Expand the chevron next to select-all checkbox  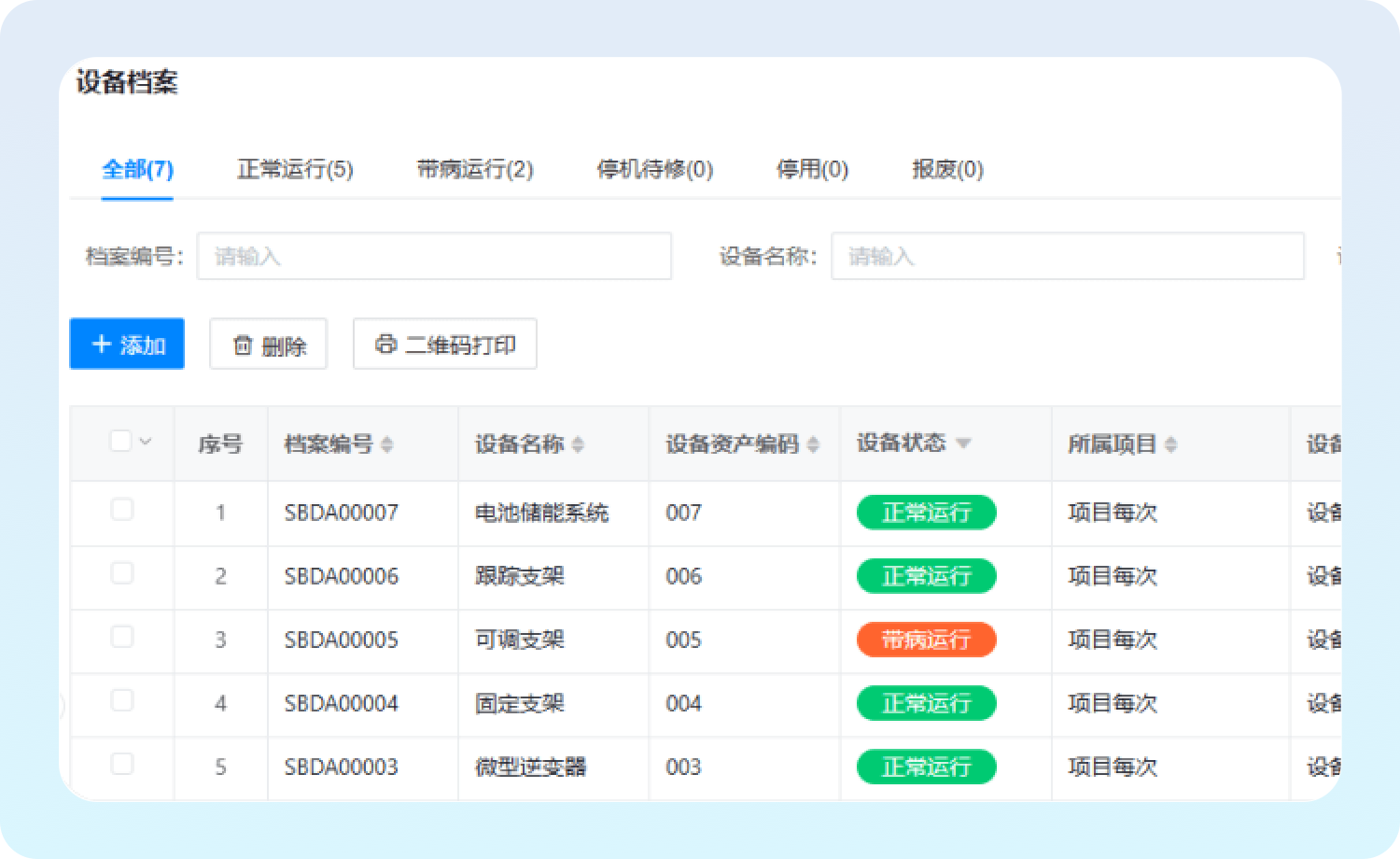[146, 441]
